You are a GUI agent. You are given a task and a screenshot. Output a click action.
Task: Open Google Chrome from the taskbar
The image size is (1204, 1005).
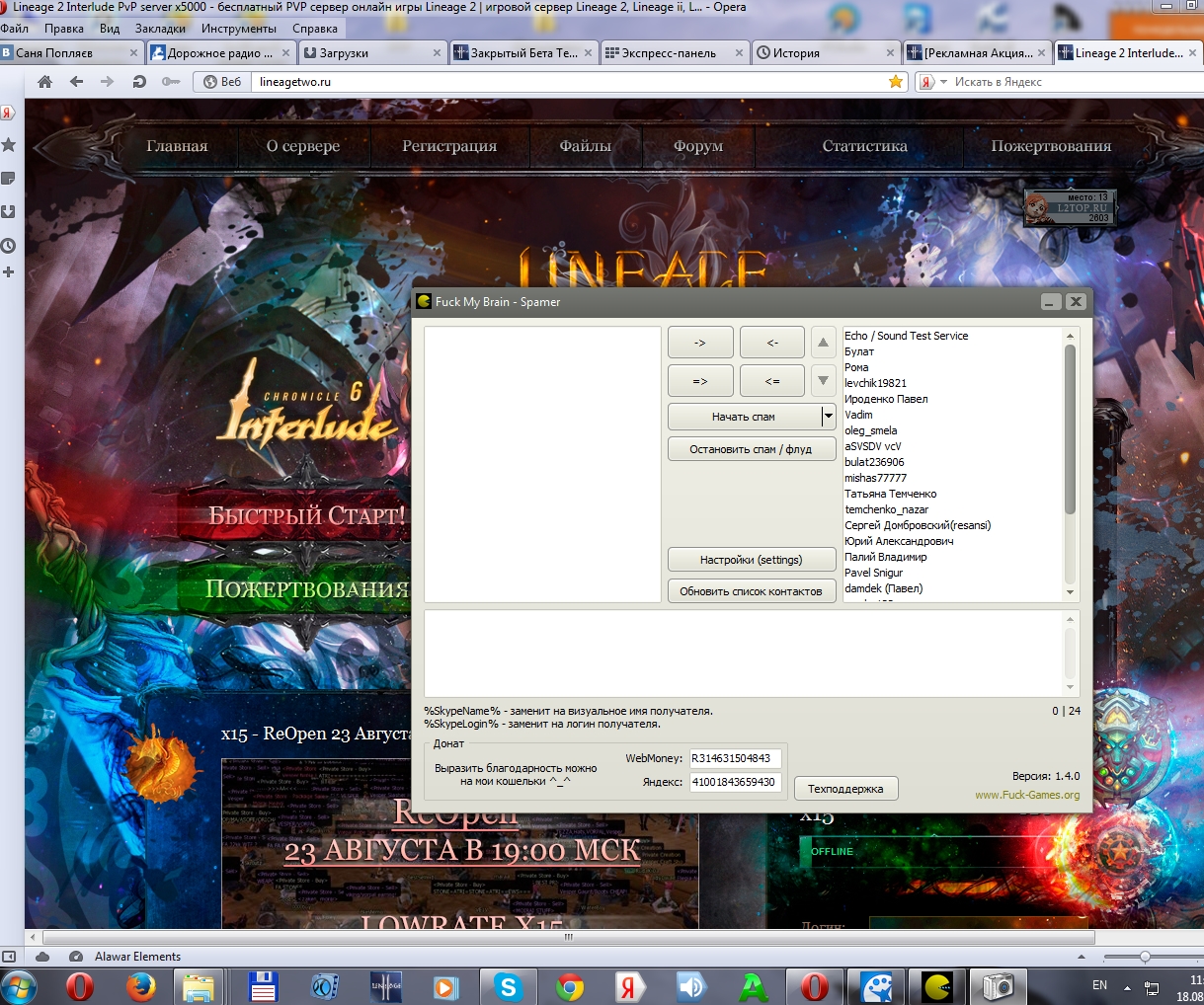click(569, 987)
